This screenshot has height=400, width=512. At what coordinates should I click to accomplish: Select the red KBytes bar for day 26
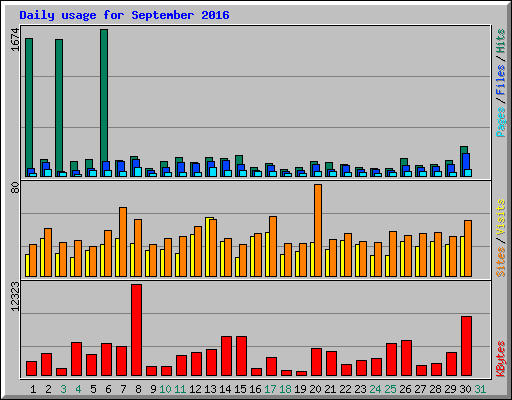[x=406, y=358]
